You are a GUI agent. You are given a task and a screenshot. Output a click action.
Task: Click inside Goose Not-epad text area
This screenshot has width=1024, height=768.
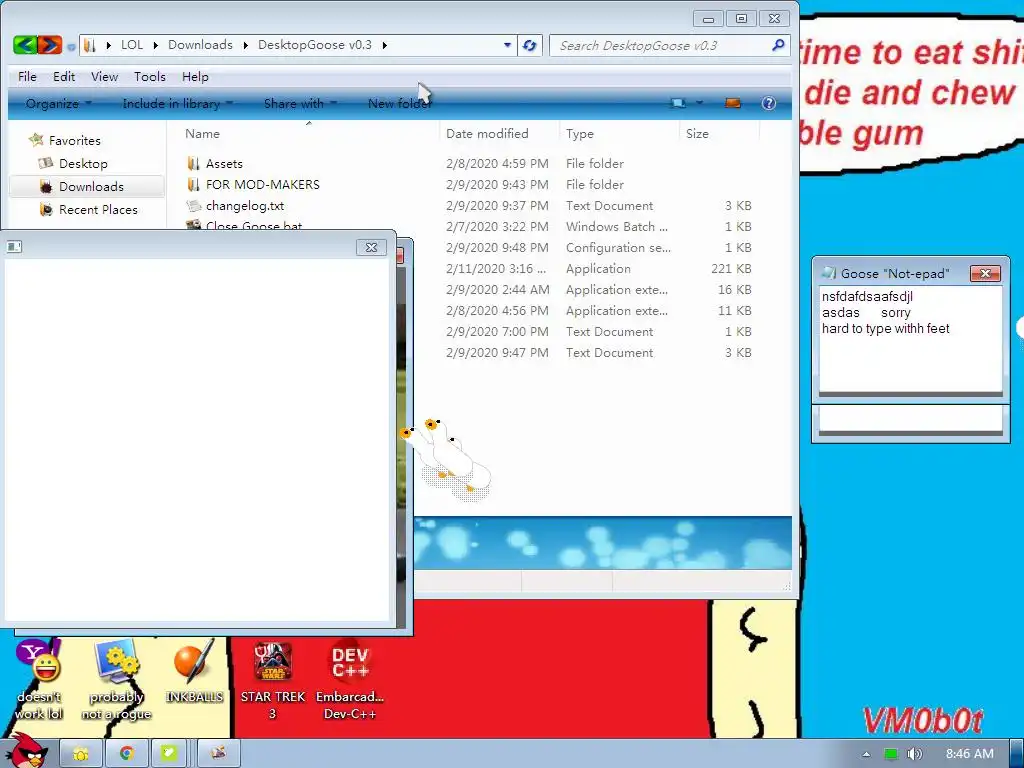click(910, 338)
